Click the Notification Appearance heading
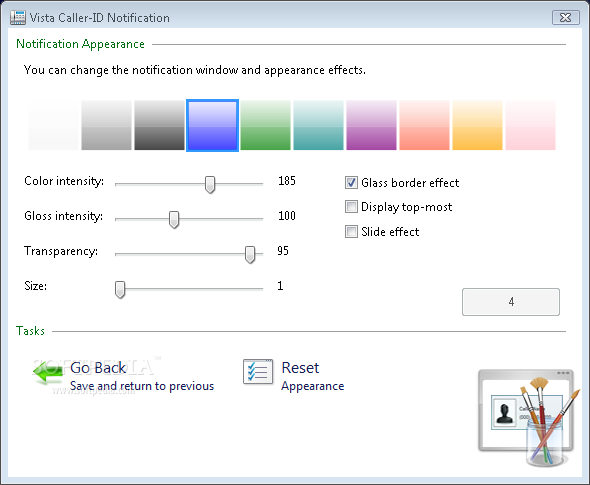The image size is (590, 485). tap(81, 44)
